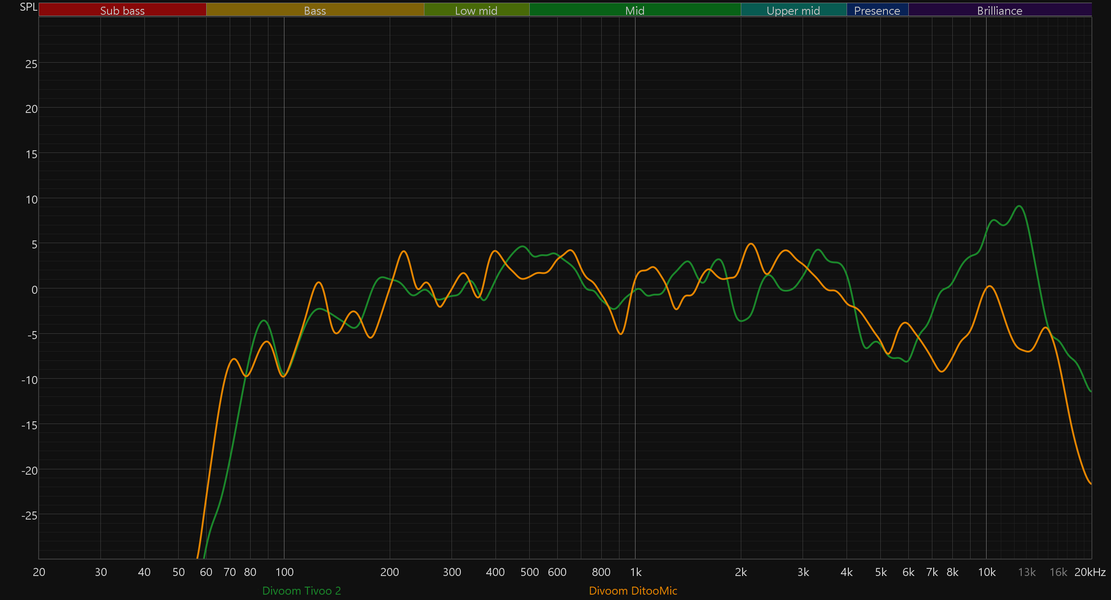This screenshot has height=600, width=1111.
Task: Click the 20kHz axis label
Action: (1090, 572)
